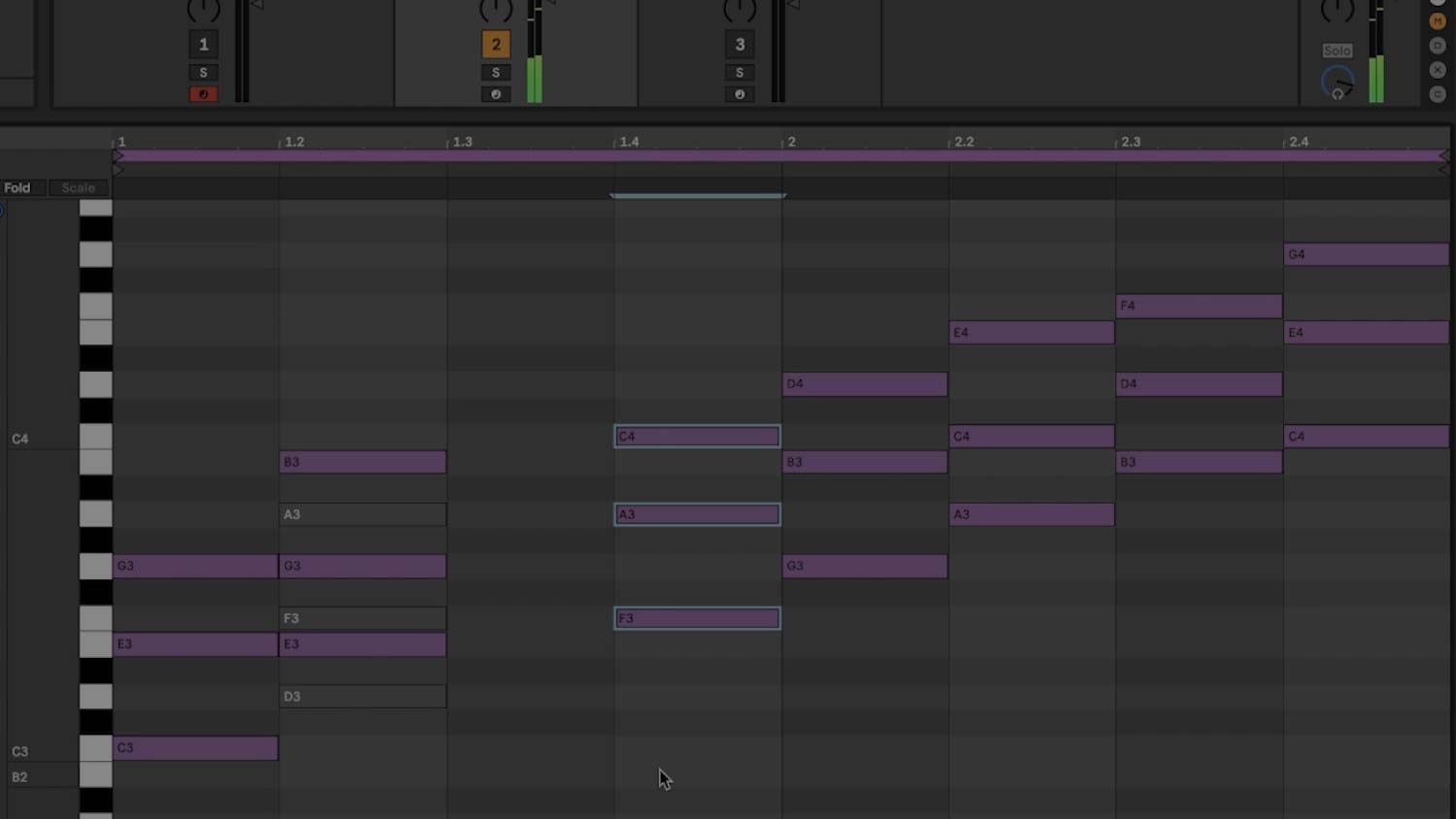Select the D4 note starting at 2.3
This screenshot has width=1456, height=819.
click(1200, 384)
